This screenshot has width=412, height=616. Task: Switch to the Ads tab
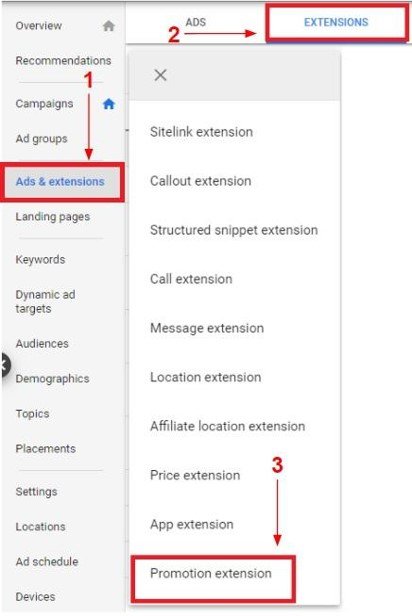[x=196, y=22]
